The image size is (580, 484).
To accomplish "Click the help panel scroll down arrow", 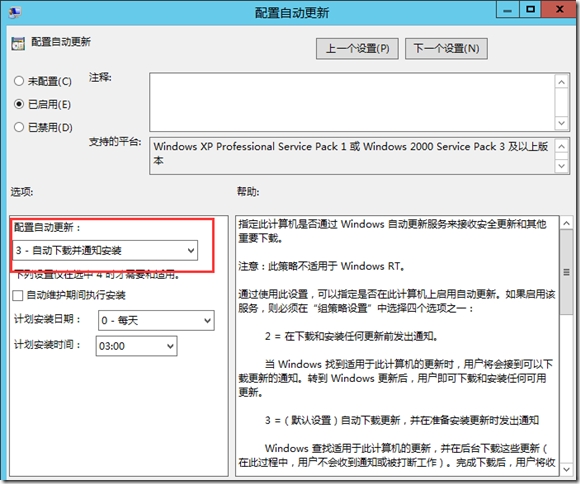I will pos(566,469).
